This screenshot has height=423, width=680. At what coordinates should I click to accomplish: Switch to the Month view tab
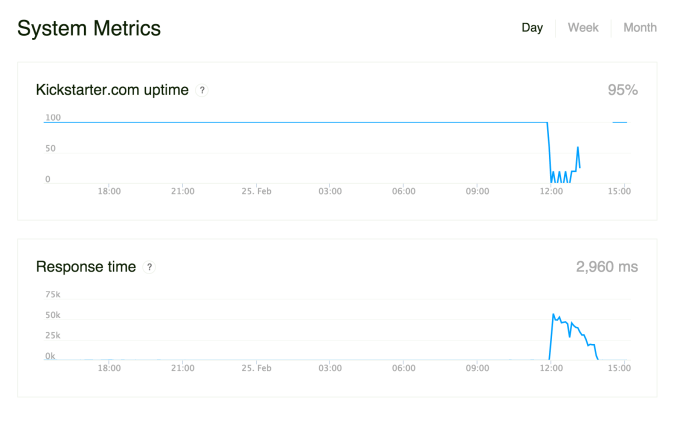click(x=640, y=27)
